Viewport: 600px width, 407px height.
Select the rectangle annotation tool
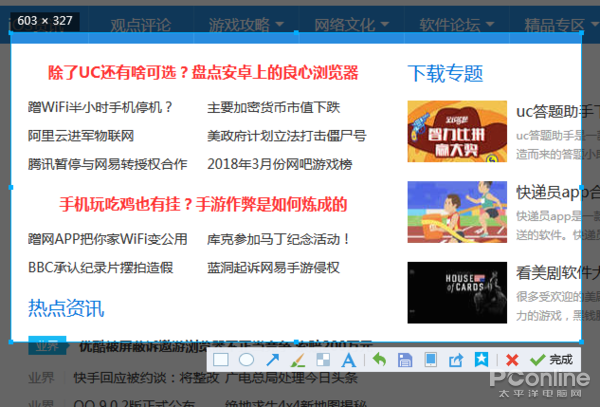221,360
